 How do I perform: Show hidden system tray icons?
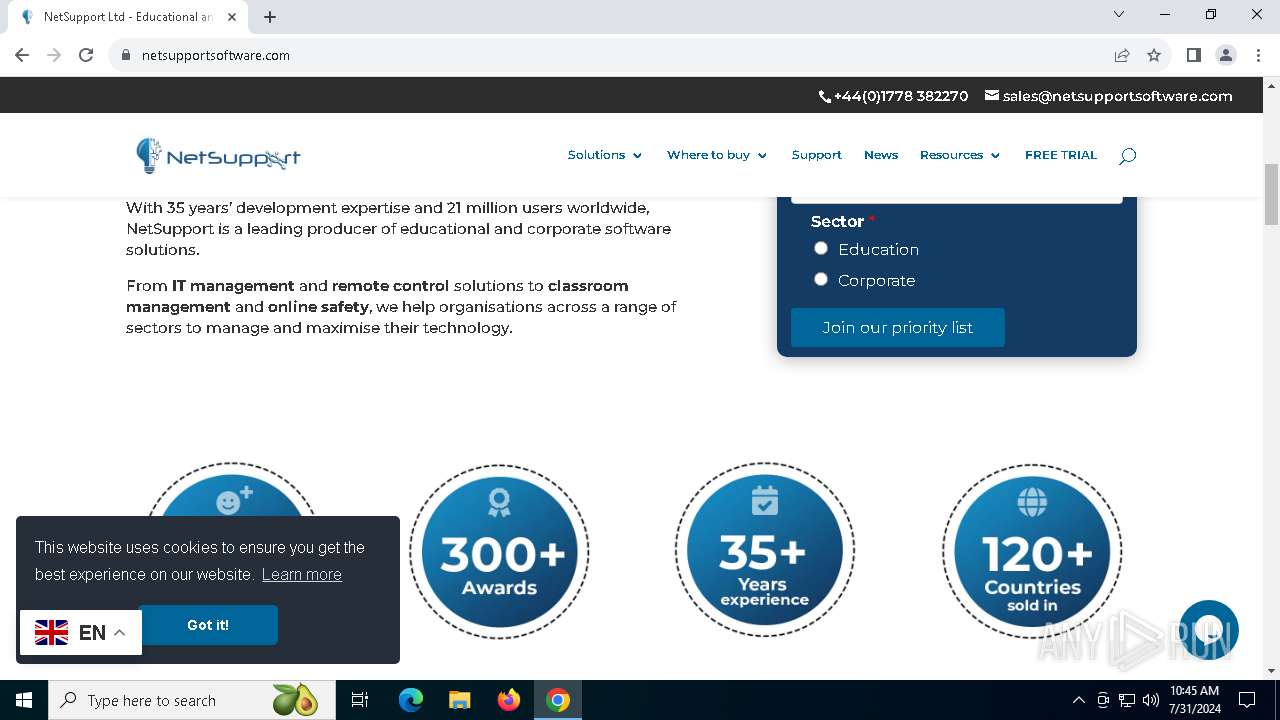(1078, 700)
